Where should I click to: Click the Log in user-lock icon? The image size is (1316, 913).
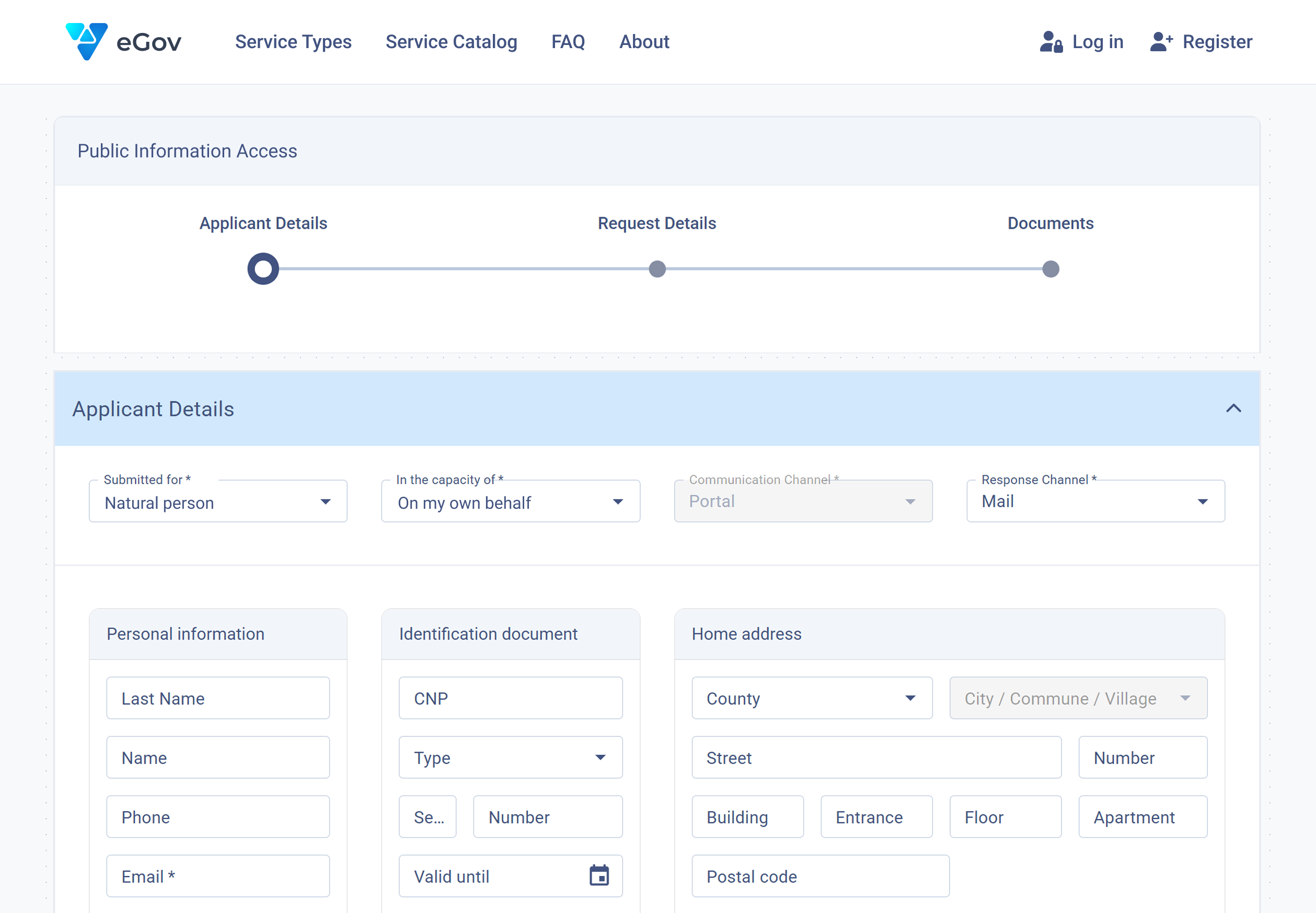pos(1051,42)
